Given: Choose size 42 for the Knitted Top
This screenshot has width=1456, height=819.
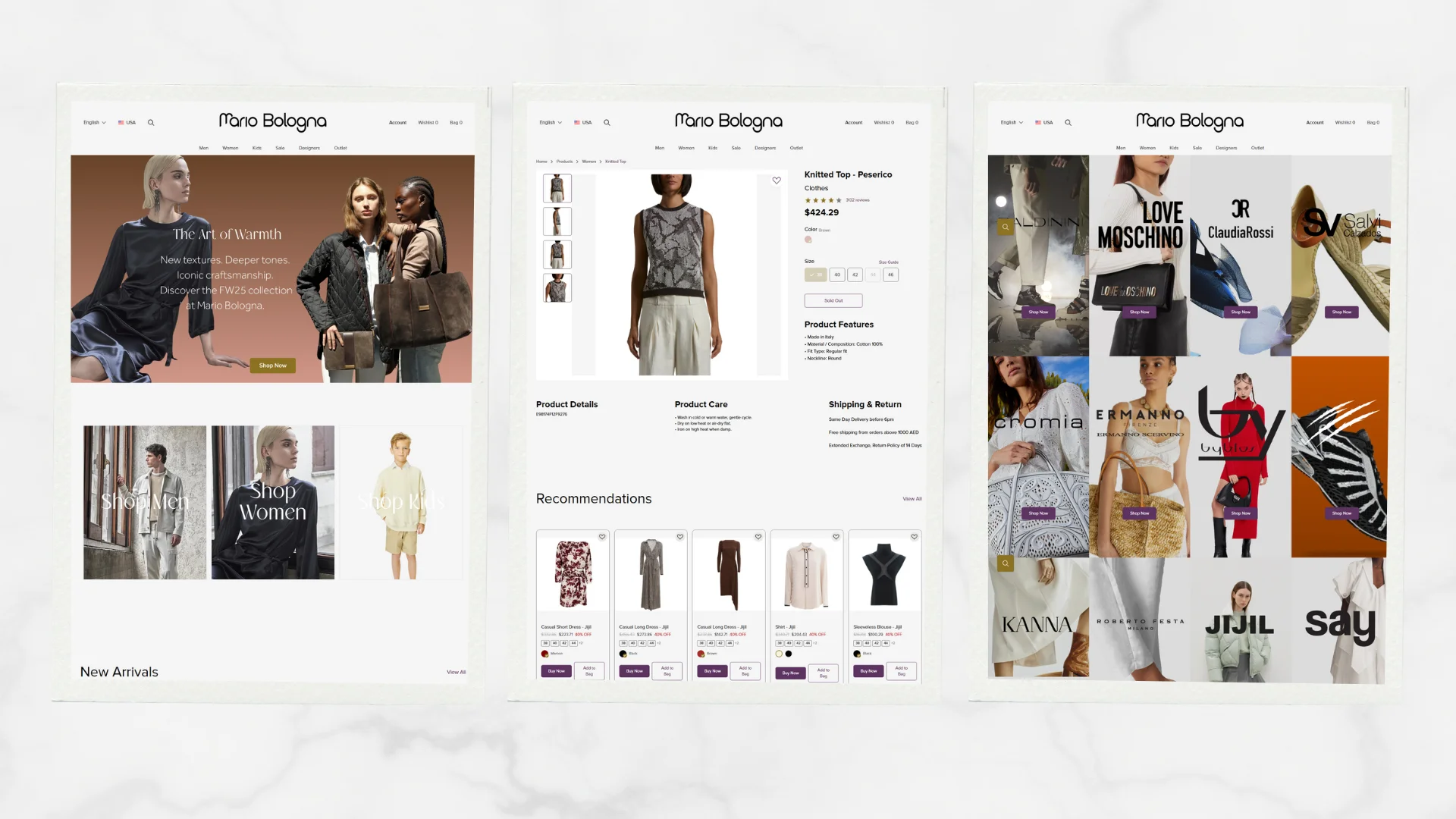Looking at the screenshot, I should 855,275.
